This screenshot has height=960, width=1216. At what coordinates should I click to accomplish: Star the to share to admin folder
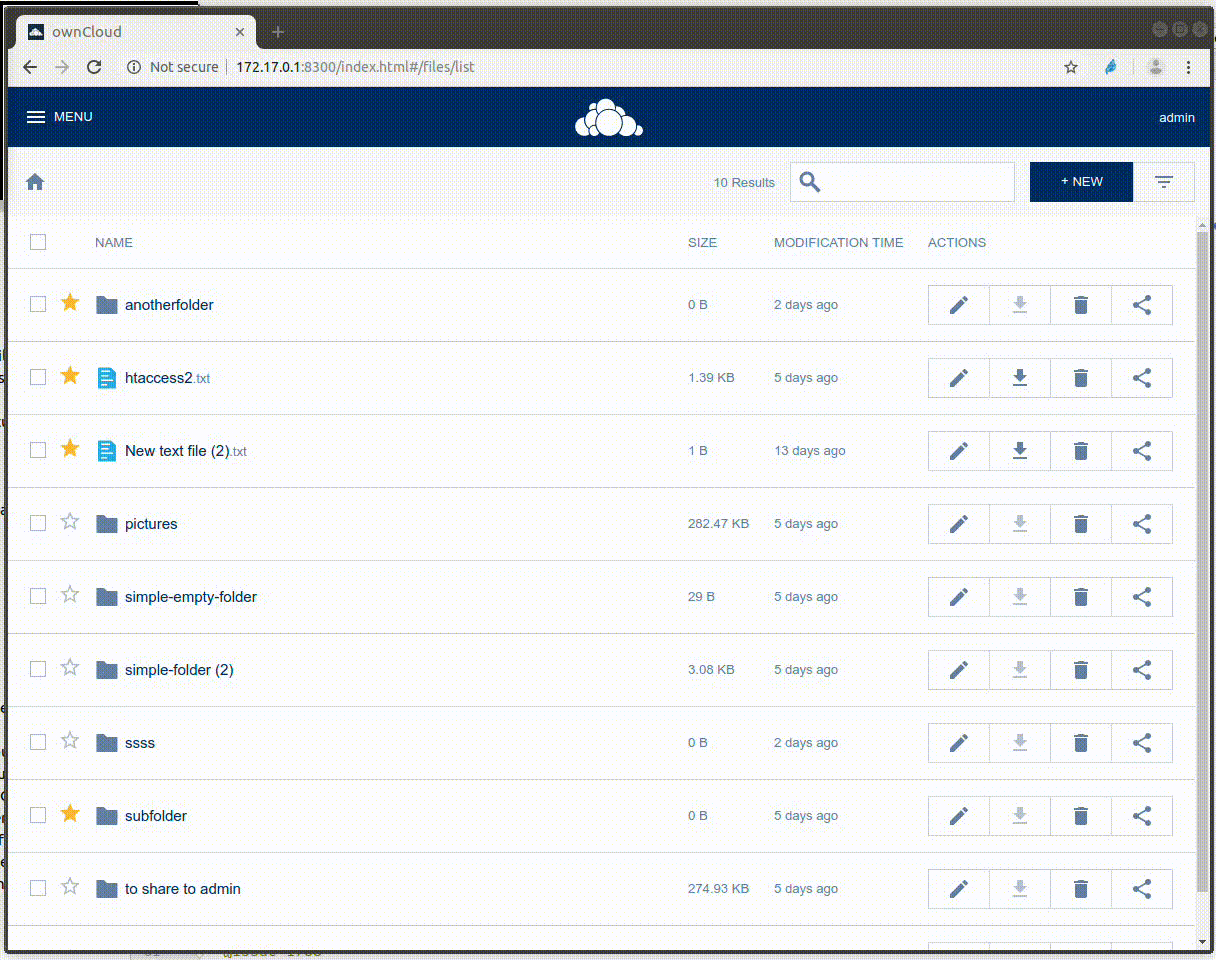tap(70, 886)
